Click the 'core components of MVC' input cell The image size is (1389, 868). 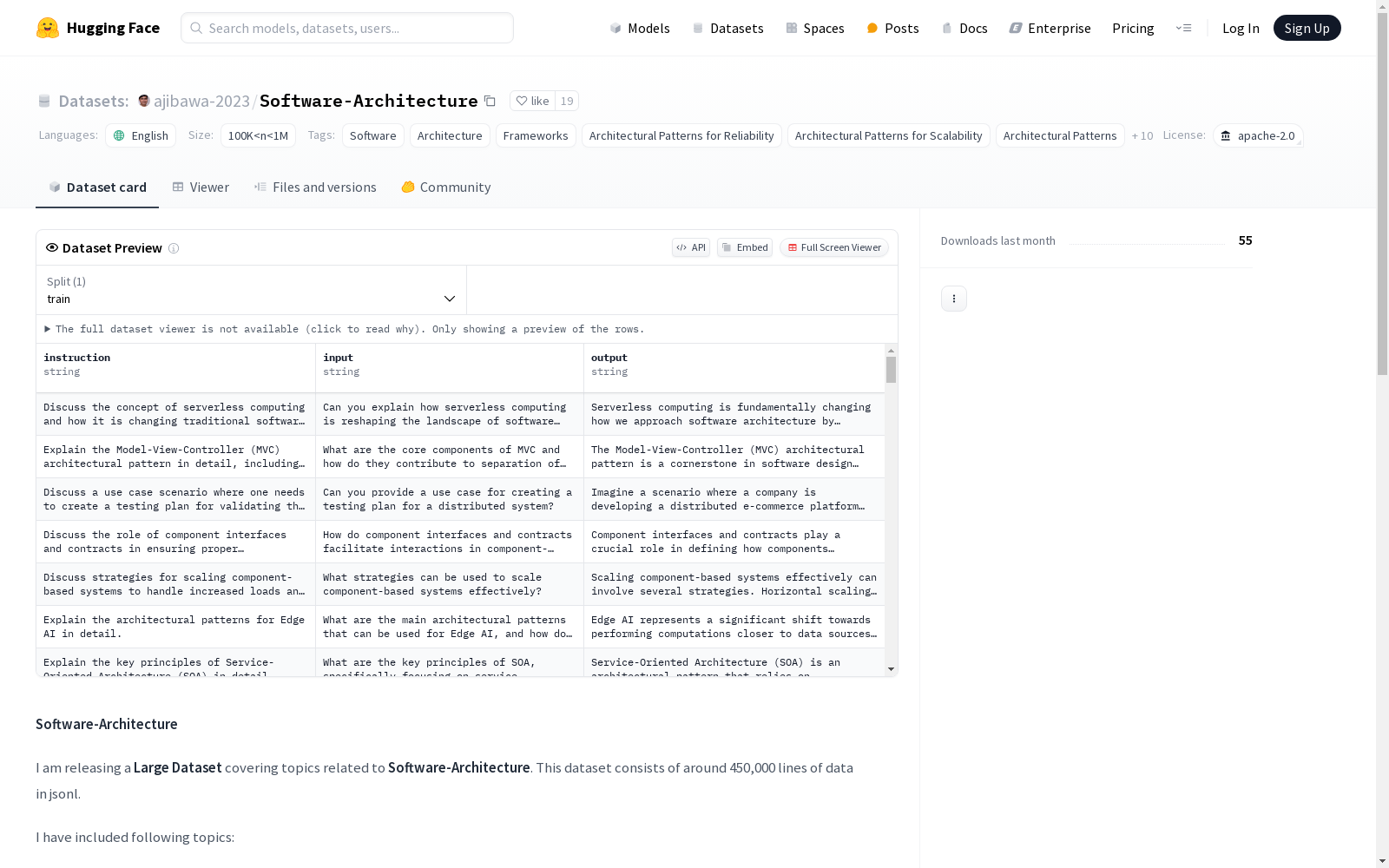[450, 457]
